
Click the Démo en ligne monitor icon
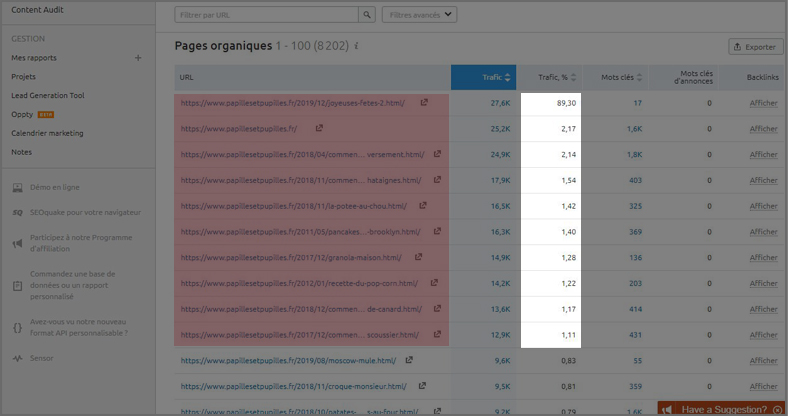[x=18, y=187]
